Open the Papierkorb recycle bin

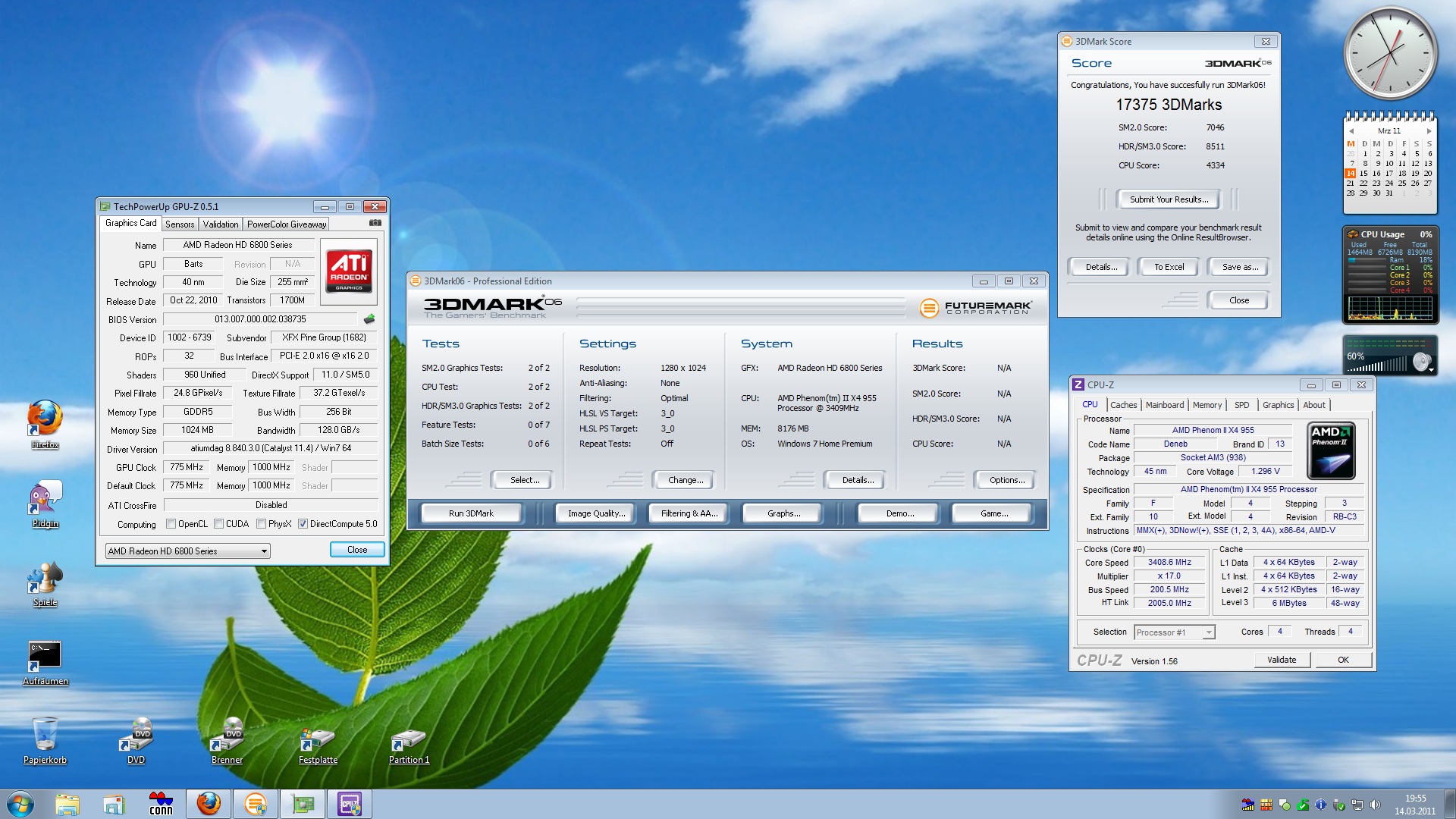tap(45, 740)
